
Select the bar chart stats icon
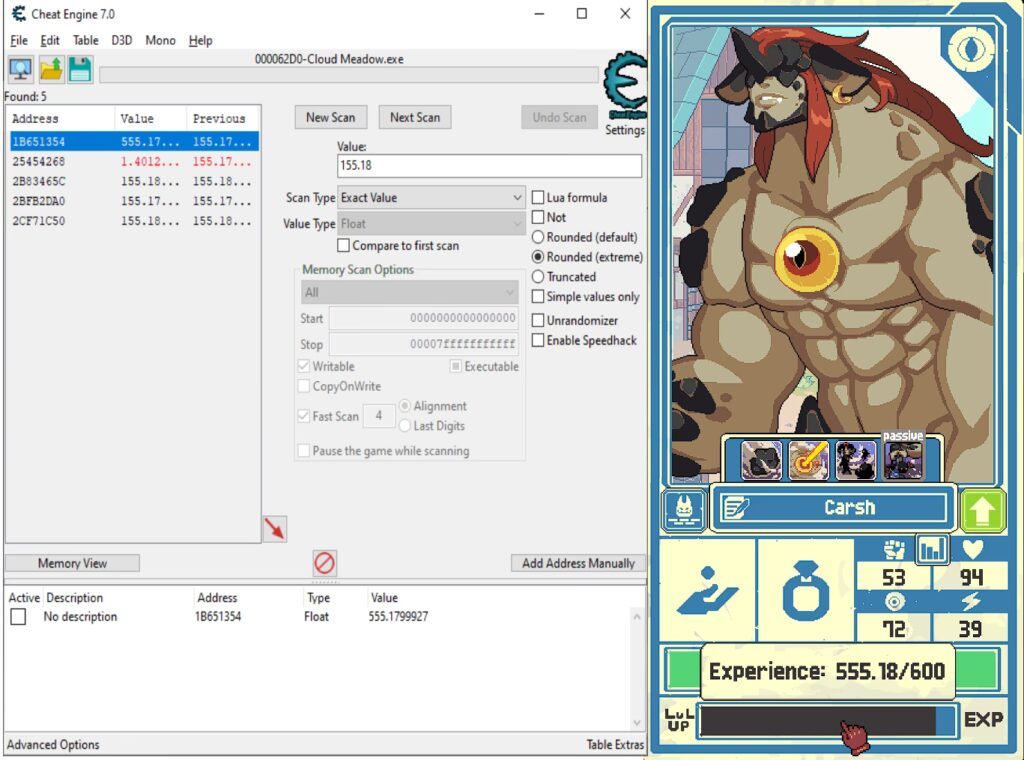point(932,549)
